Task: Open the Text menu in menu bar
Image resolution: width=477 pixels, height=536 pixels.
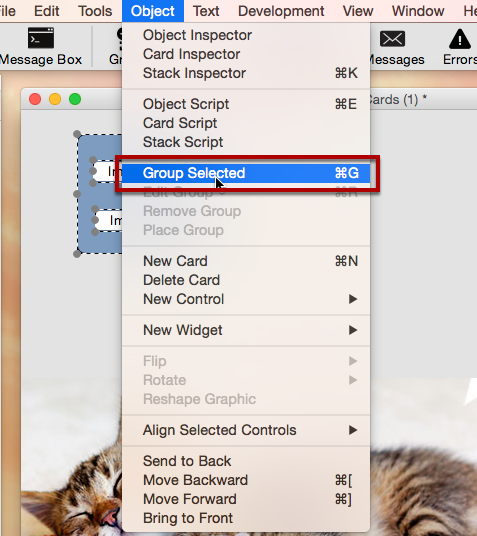Action: 206,11
